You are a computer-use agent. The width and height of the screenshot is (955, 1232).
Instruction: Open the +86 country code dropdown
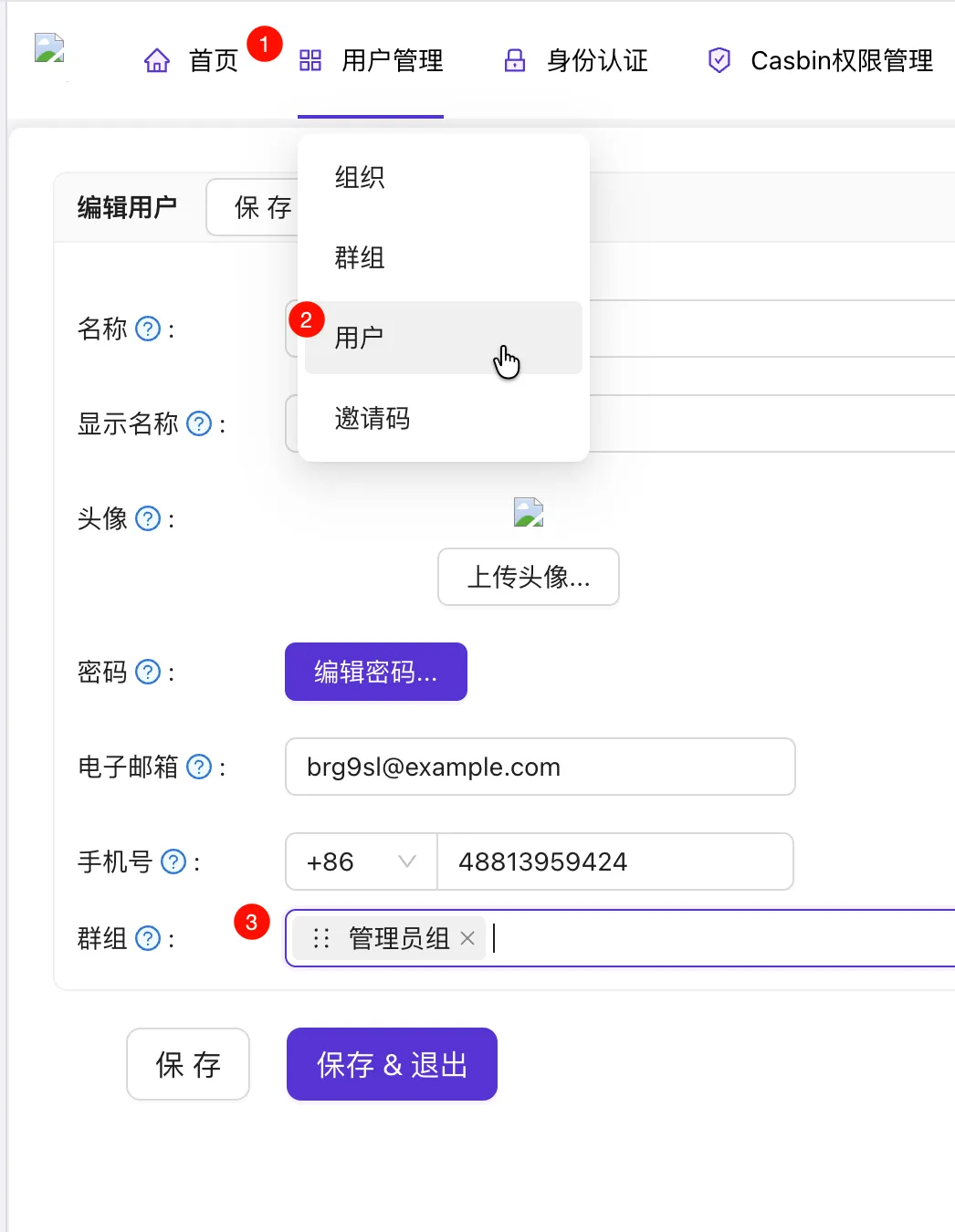click(362, 861)
